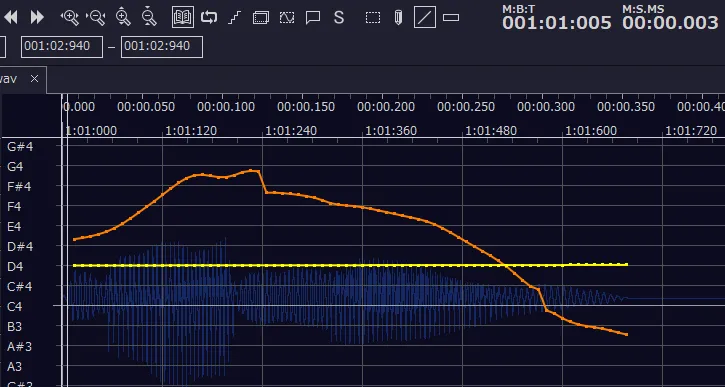Click the range start field 001:02:940
Screen dimensions: 725x387
pos(61,47)
